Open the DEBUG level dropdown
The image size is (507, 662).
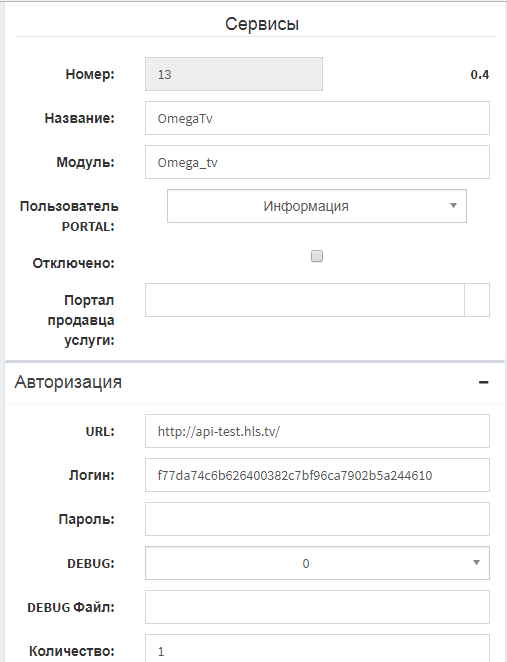click(317, 563)
